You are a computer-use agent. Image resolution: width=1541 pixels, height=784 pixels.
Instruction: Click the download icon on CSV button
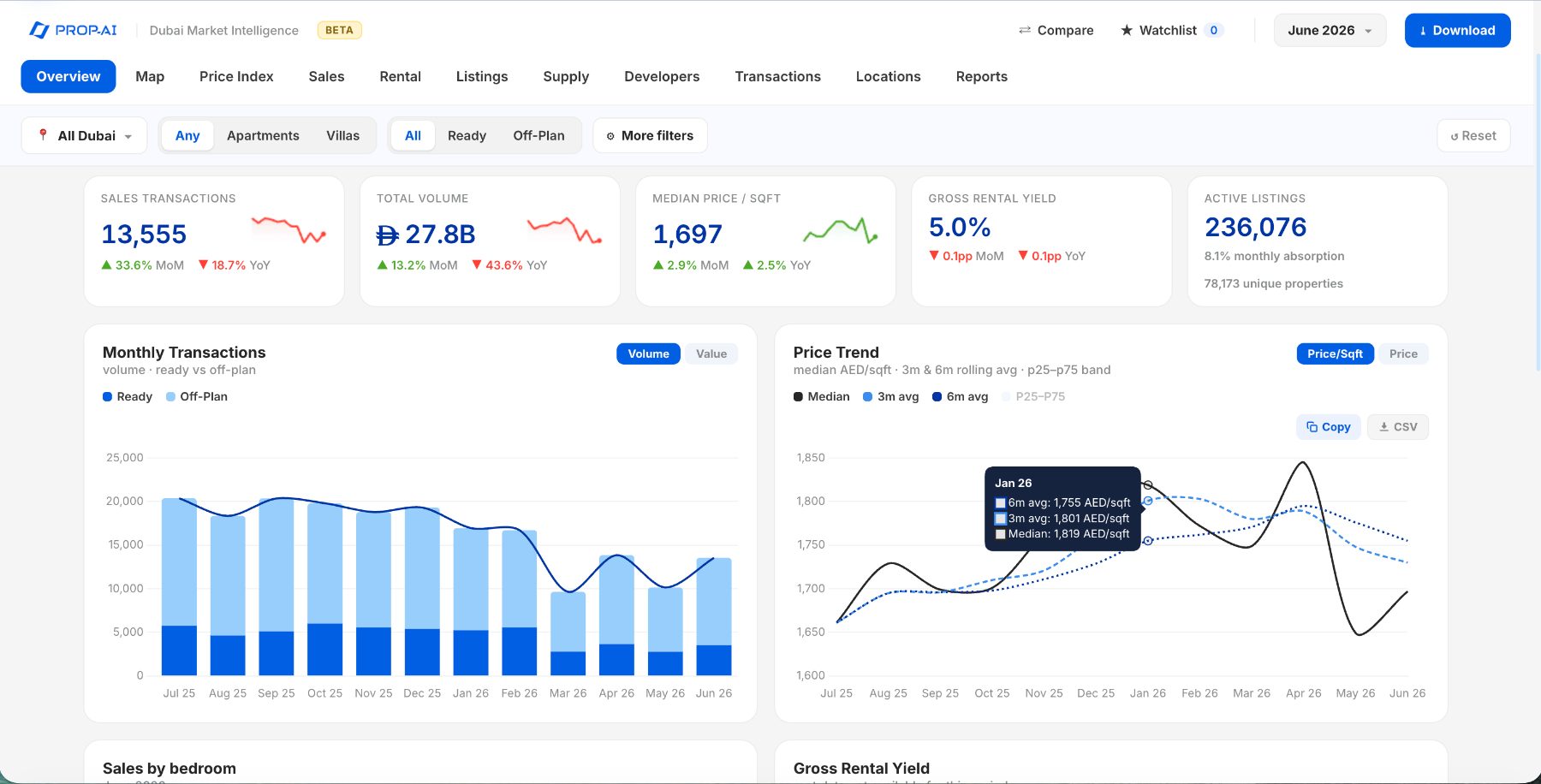[x=1383, y=426]
